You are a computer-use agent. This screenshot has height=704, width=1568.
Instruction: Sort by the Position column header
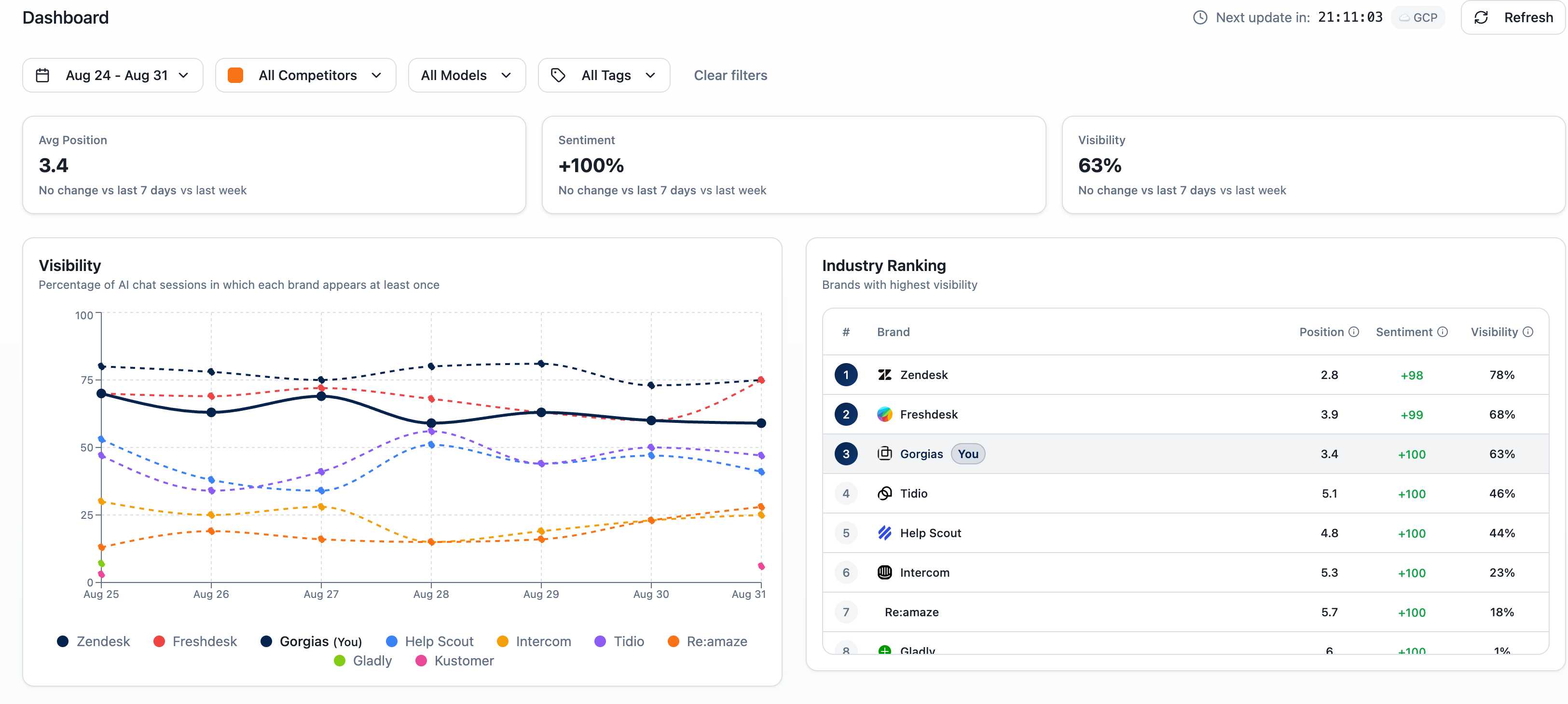[1321, 332]
